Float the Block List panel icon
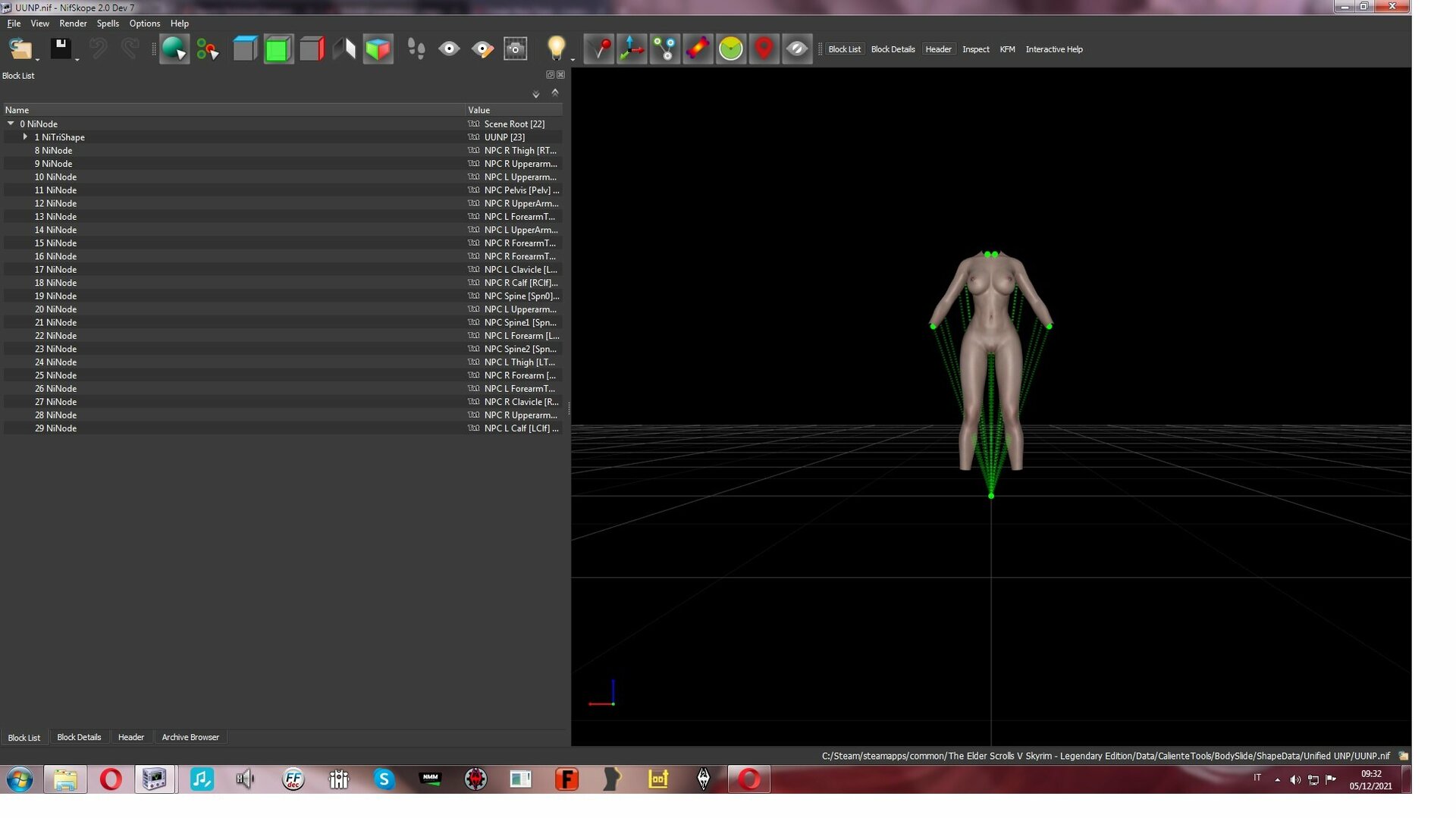 pos(550,75)
